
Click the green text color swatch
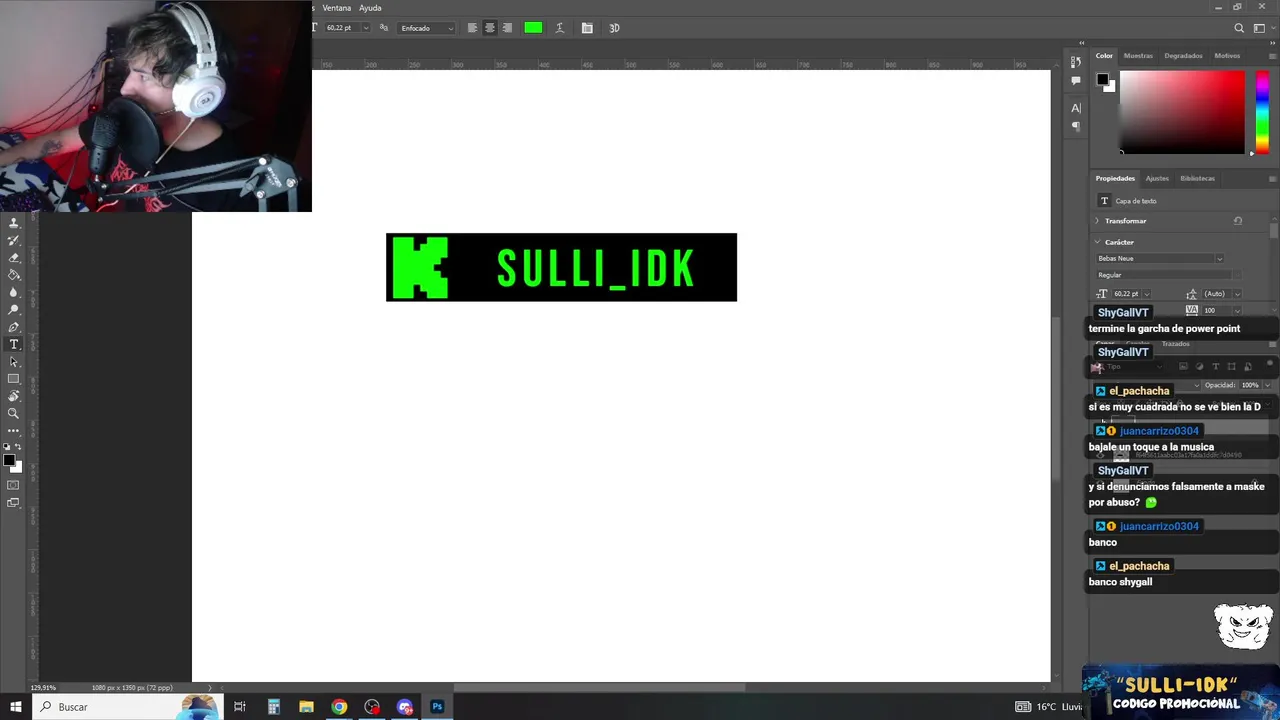(x=533, y=28)
